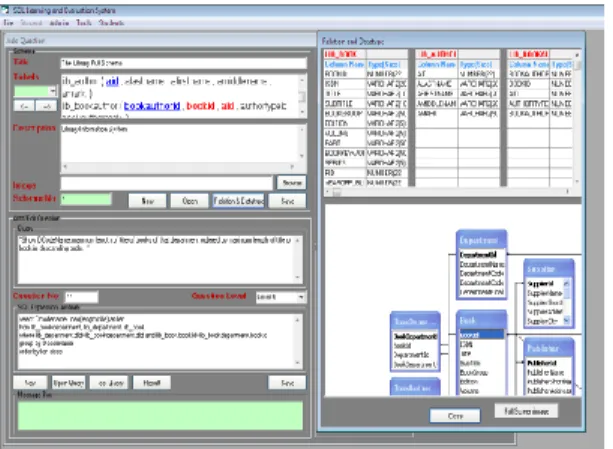The width and height of the screenshot is (613, 449).
Task: Click the Full Screen Image button
Action: coord(526,411)
